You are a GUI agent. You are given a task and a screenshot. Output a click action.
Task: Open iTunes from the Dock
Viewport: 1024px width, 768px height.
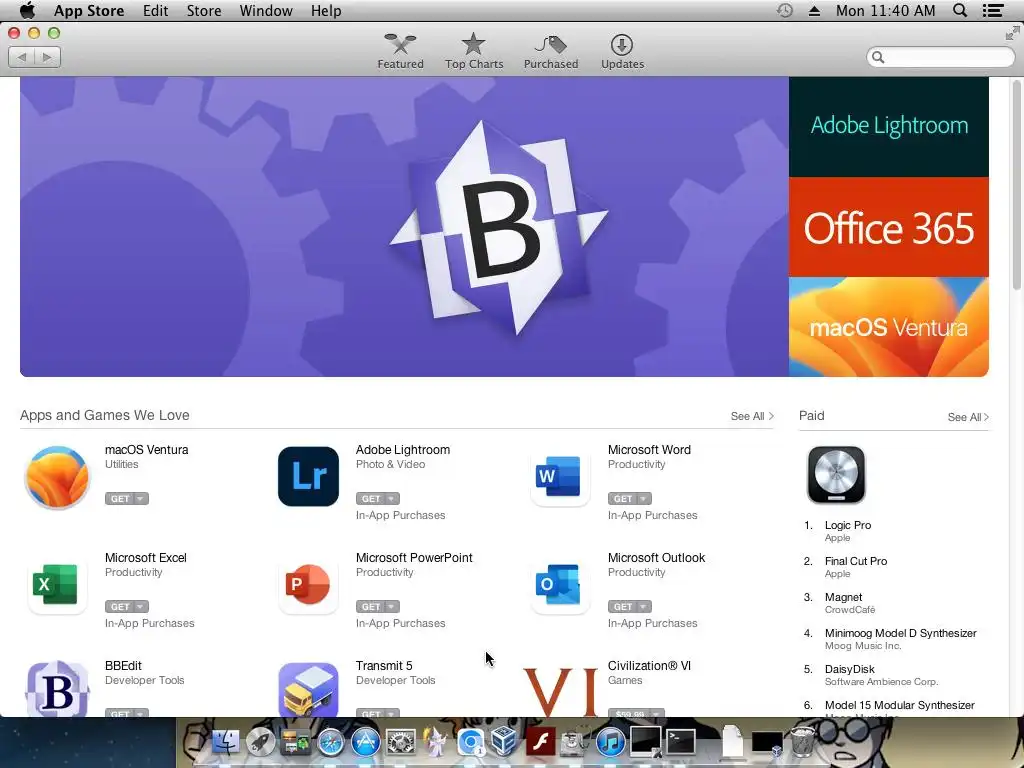pos(611,743)
